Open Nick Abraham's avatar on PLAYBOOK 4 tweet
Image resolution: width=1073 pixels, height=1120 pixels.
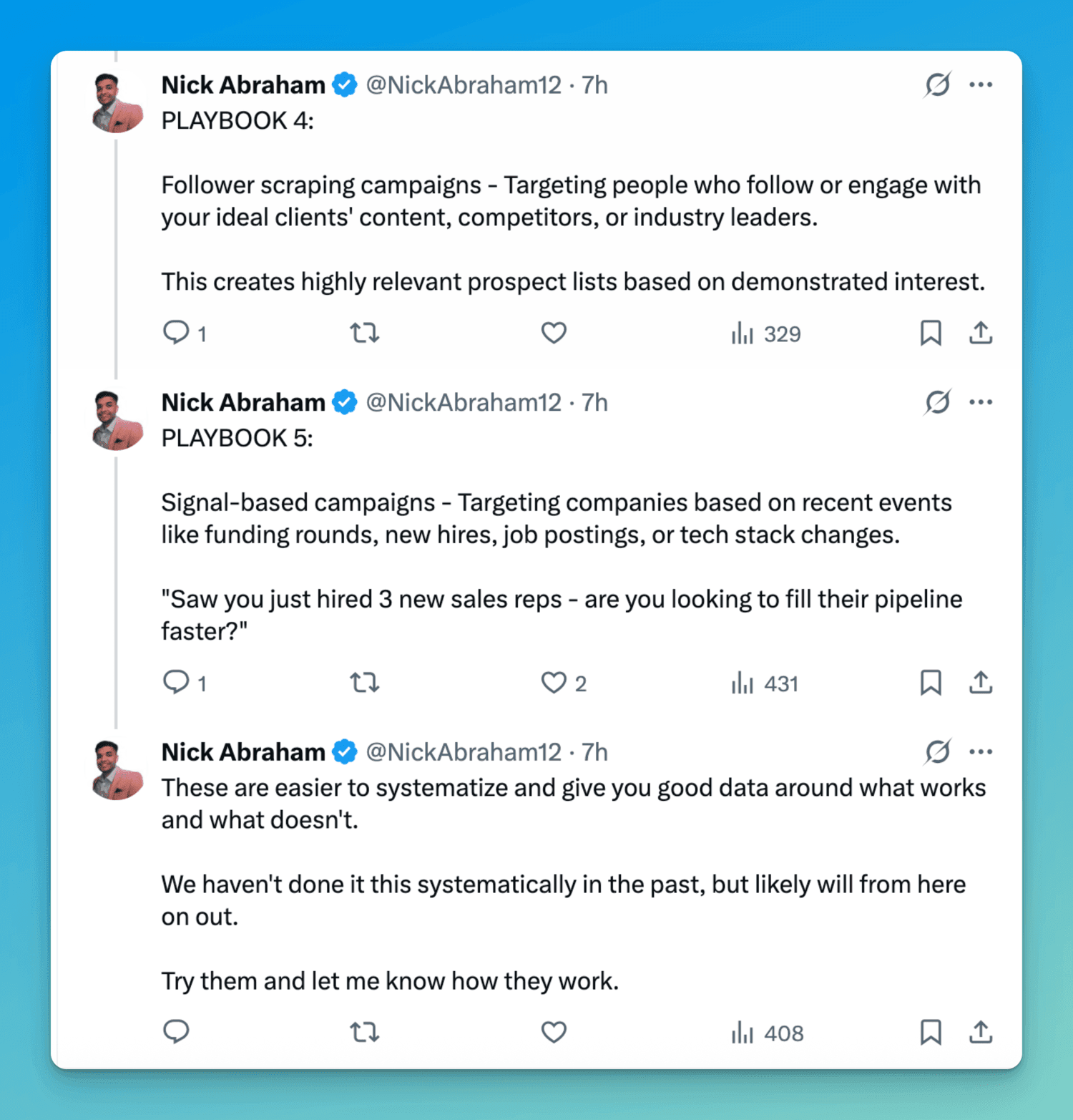(x=117, y=103)
